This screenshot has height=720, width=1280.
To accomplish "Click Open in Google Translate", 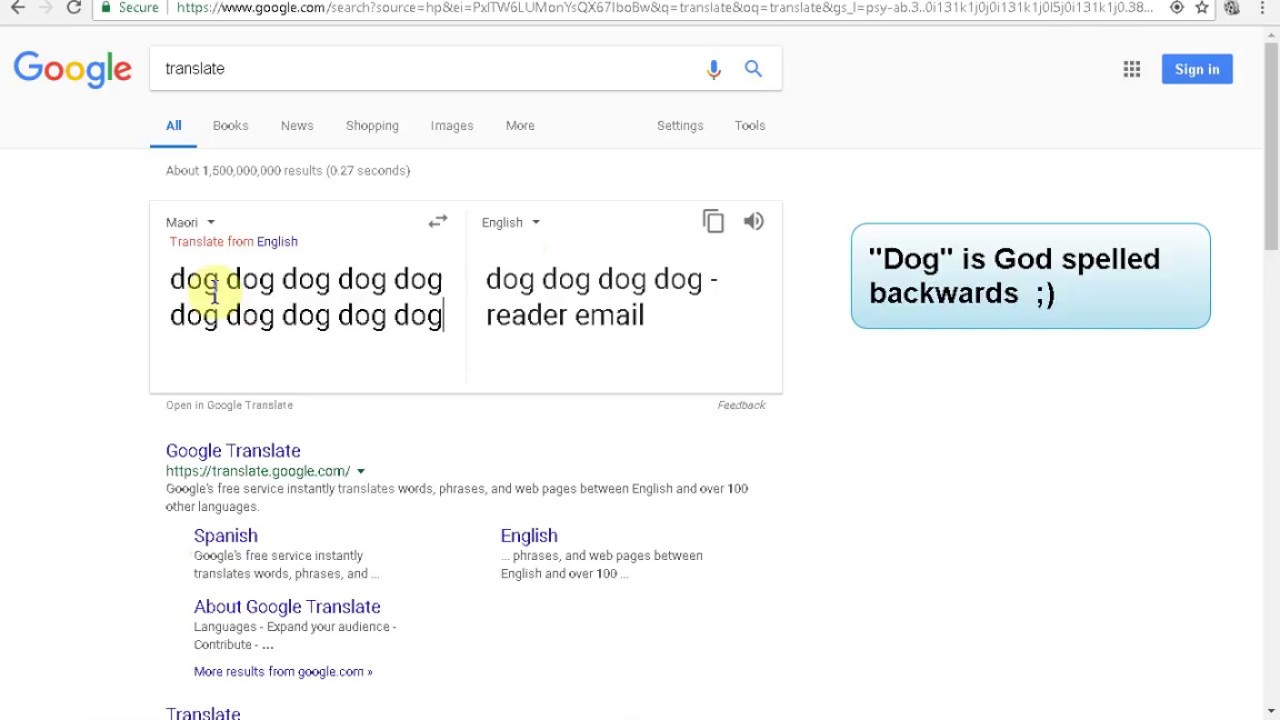I will 229,405.
